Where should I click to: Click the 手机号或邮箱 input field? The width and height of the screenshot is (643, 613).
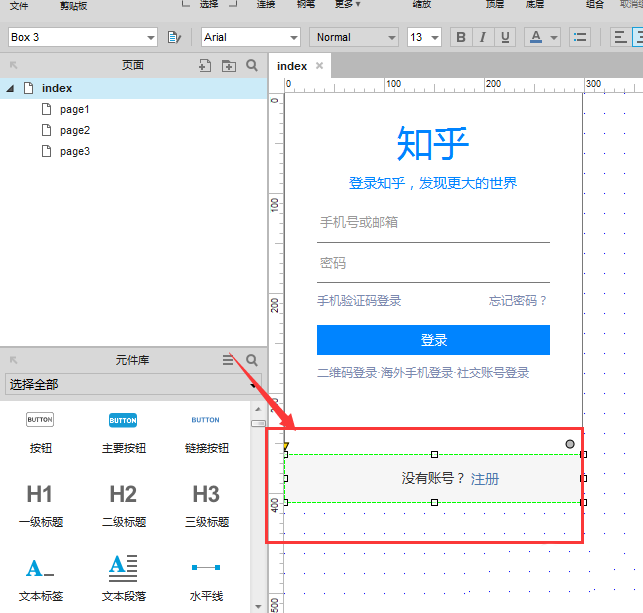point(433,223)
